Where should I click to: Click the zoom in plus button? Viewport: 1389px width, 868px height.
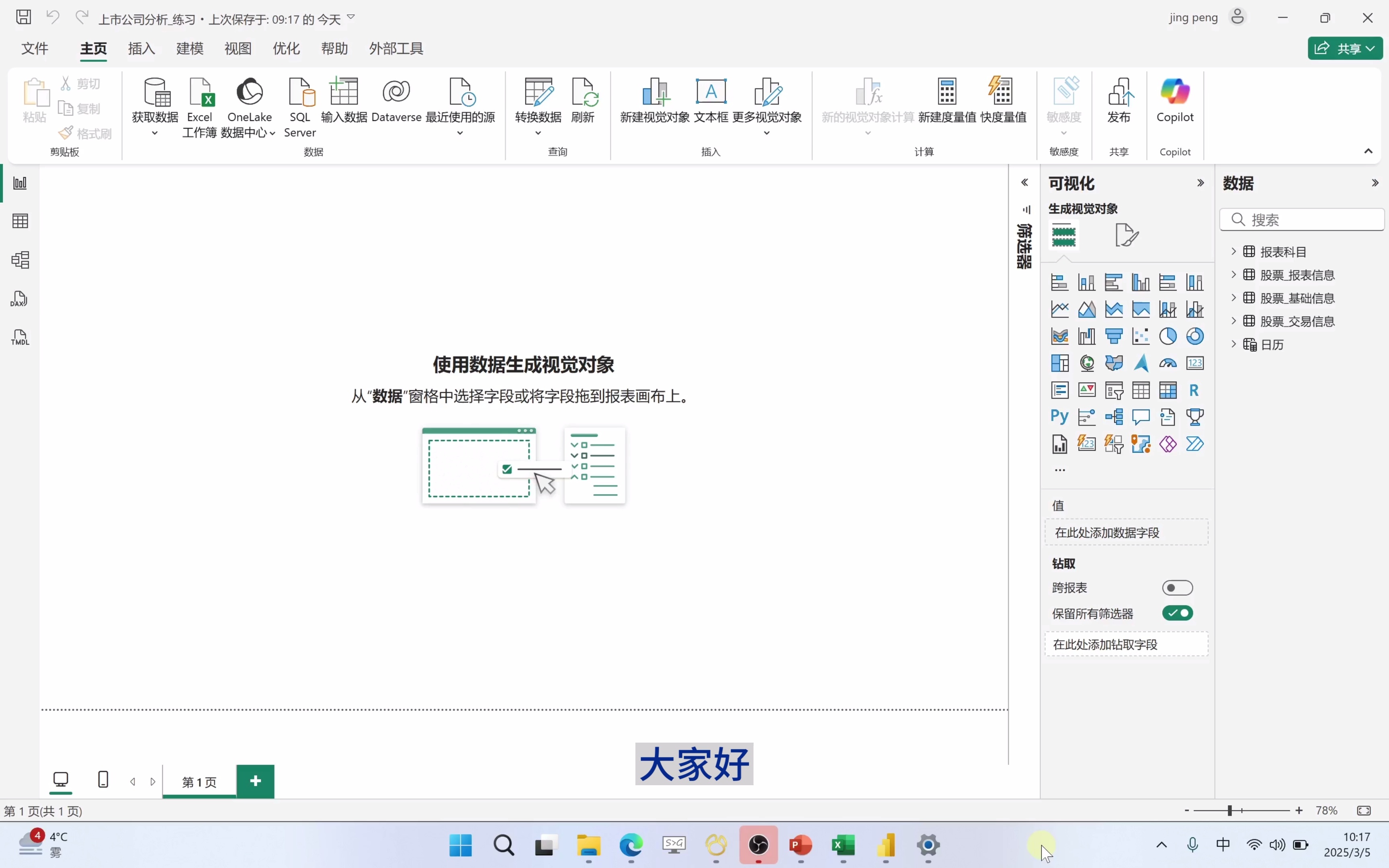pyautogui.click(x=1299, y=811)
